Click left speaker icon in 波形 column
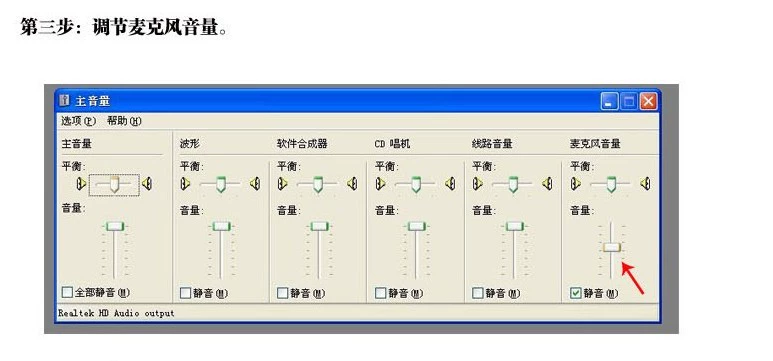The width and height of the screenshot is (773, 361). point(185,184)
